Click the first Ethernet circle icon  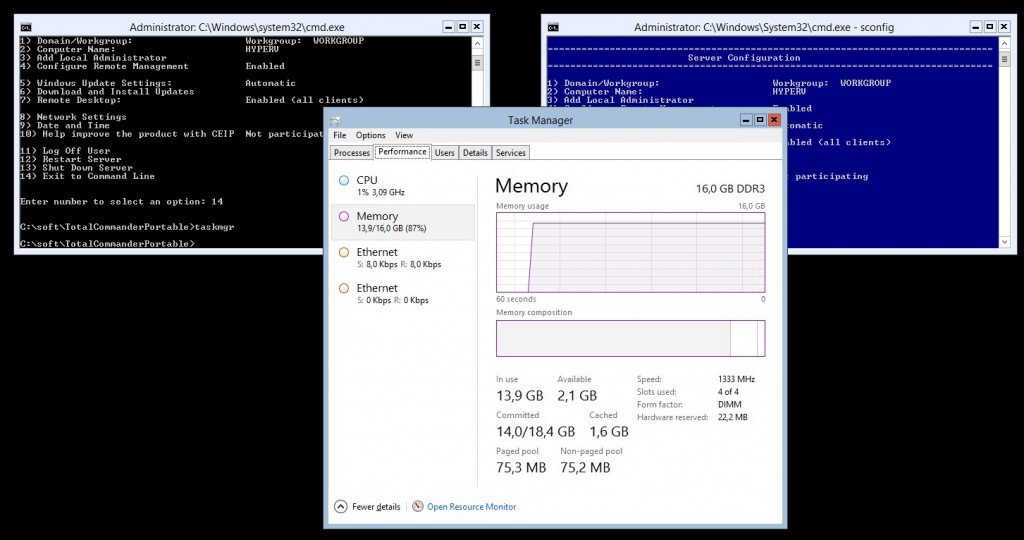[x=344, y=253]
